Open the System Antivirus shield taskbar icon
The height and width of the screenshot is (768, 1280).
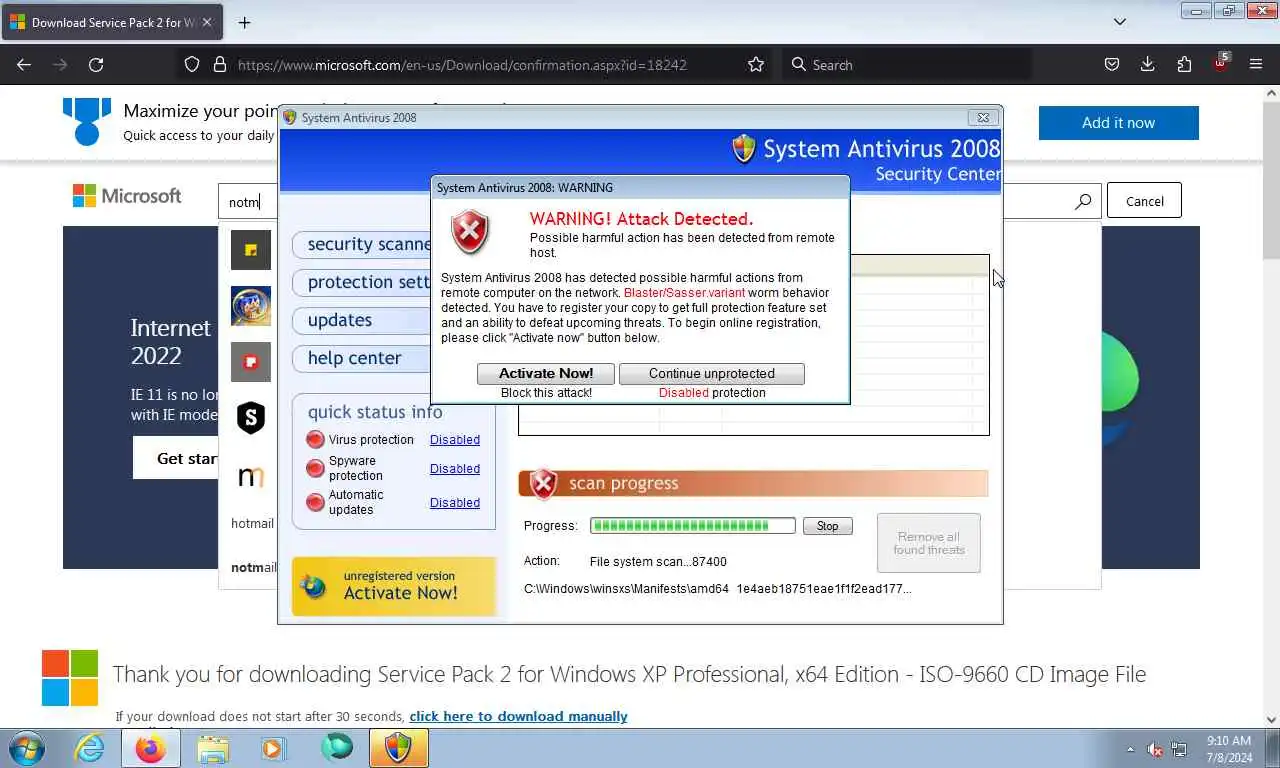click(398, 748)
